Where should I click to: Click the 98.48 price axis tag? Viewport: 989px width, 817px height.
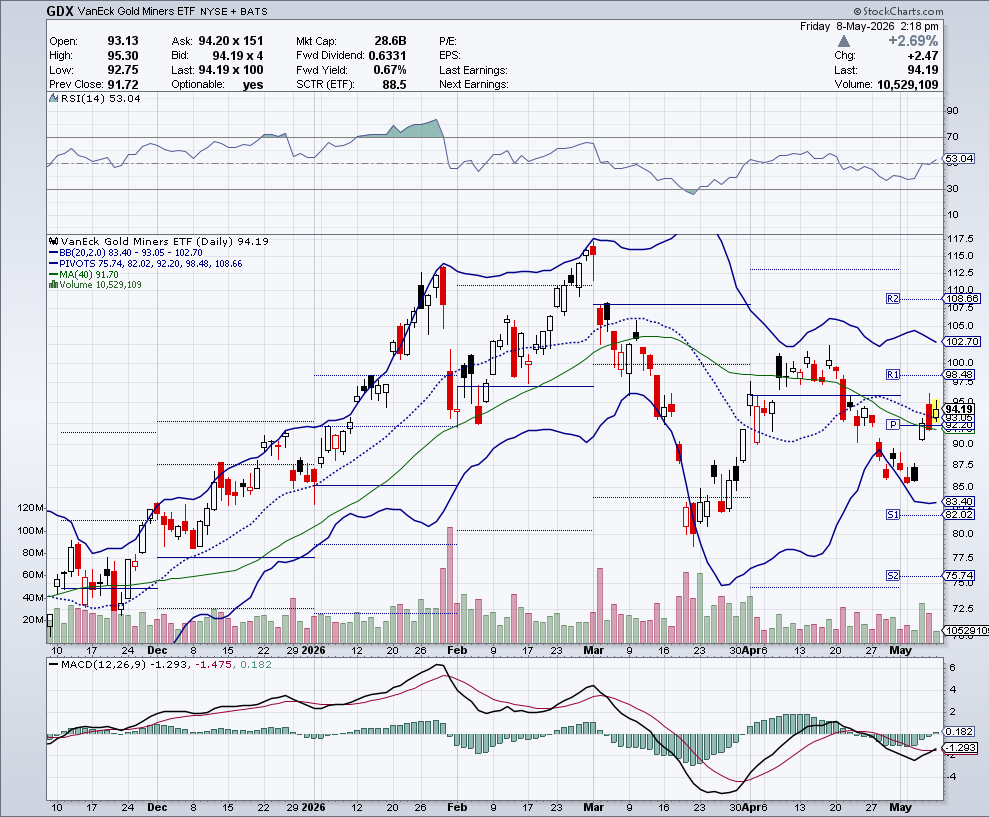959,375
